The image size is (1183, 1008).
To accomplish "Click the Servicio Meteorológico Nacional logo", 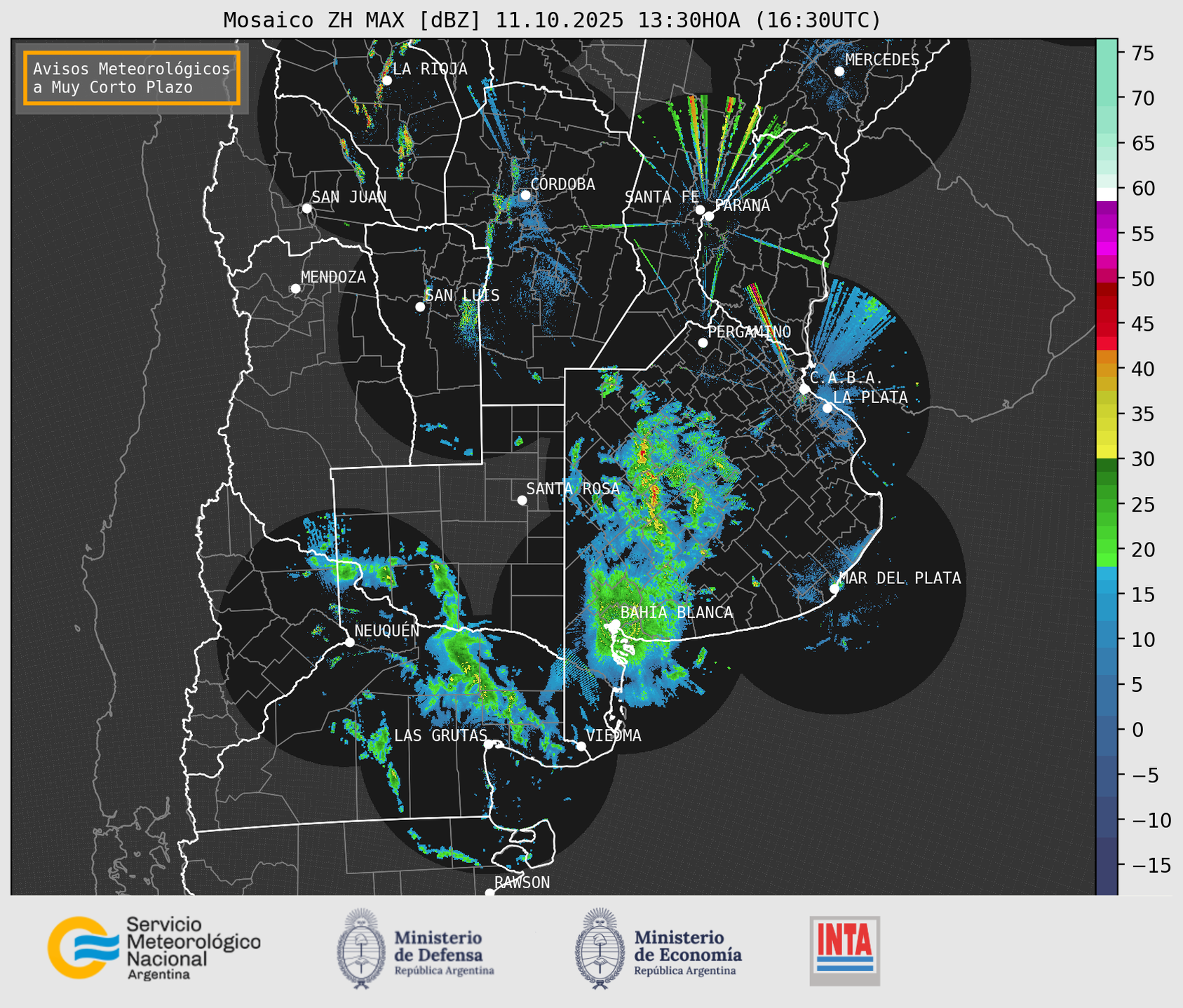I will pyautogui.click(x=154, y=948).
